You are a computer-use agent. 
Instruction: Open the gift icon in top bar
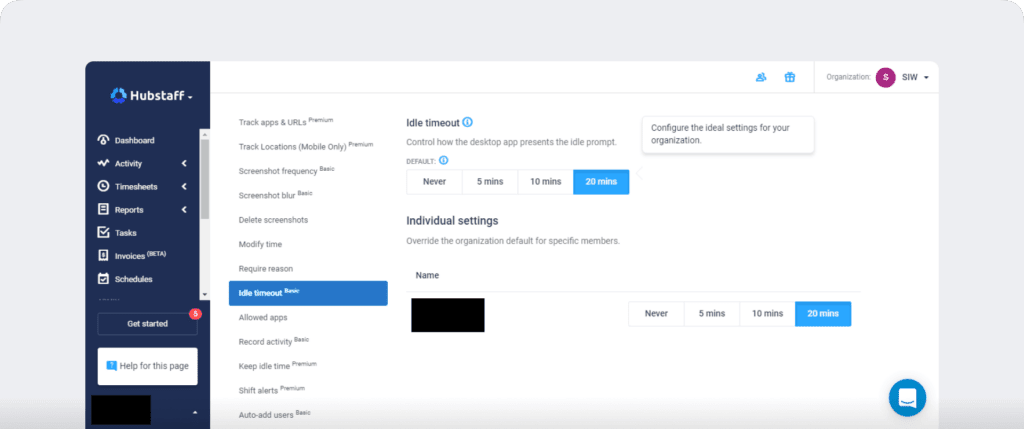(789, 77)
